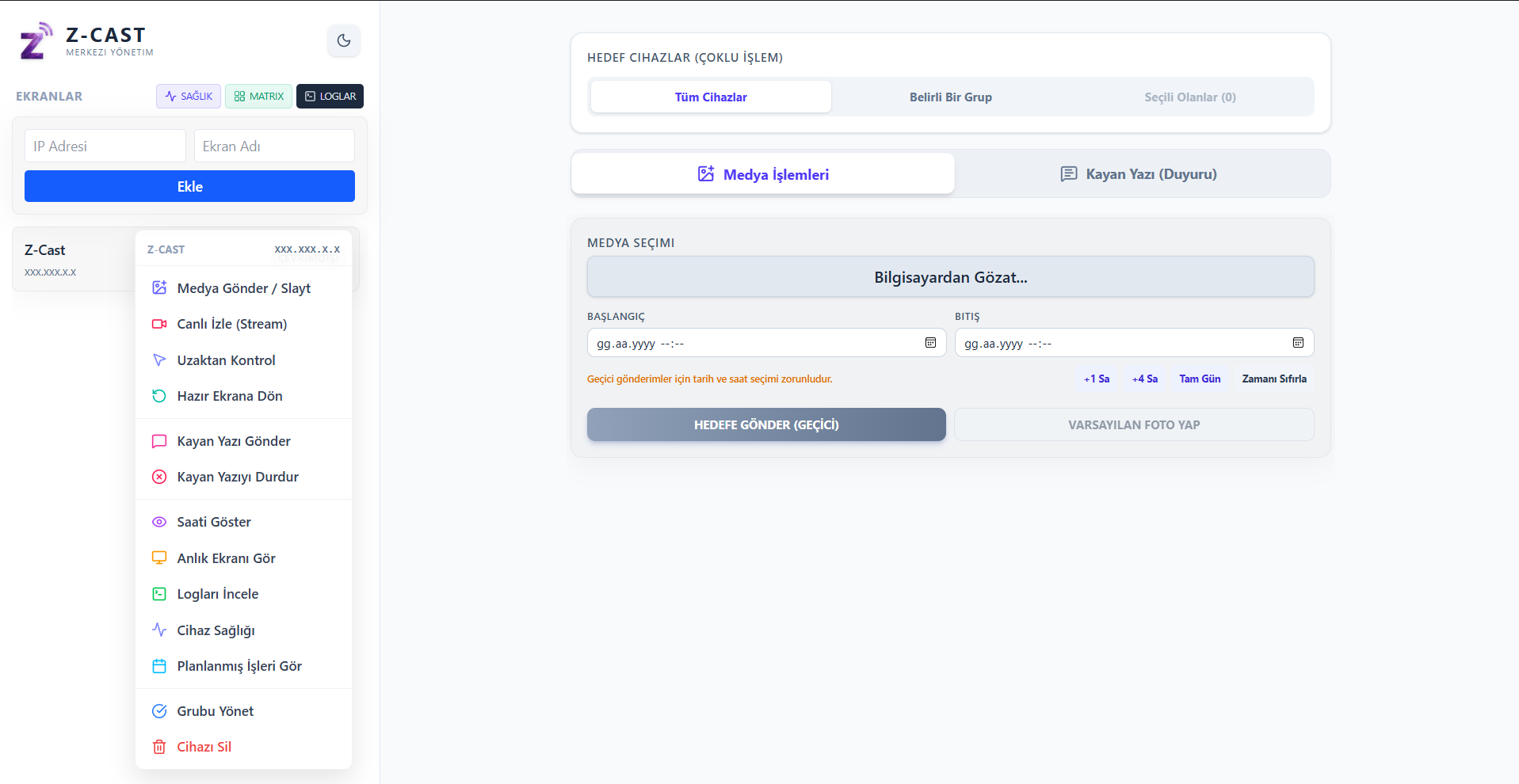Open the BİTİŞ calendar picker icon

click(x=1298, y=343)
